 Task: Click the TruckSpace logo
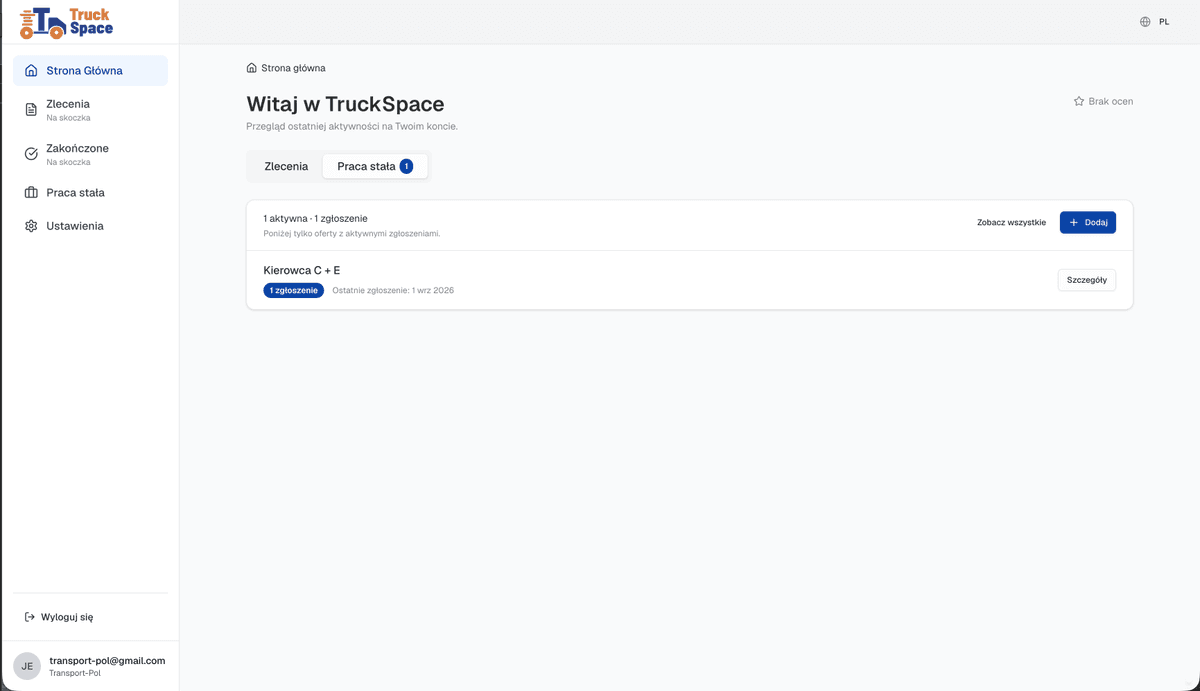coord(67,22)
